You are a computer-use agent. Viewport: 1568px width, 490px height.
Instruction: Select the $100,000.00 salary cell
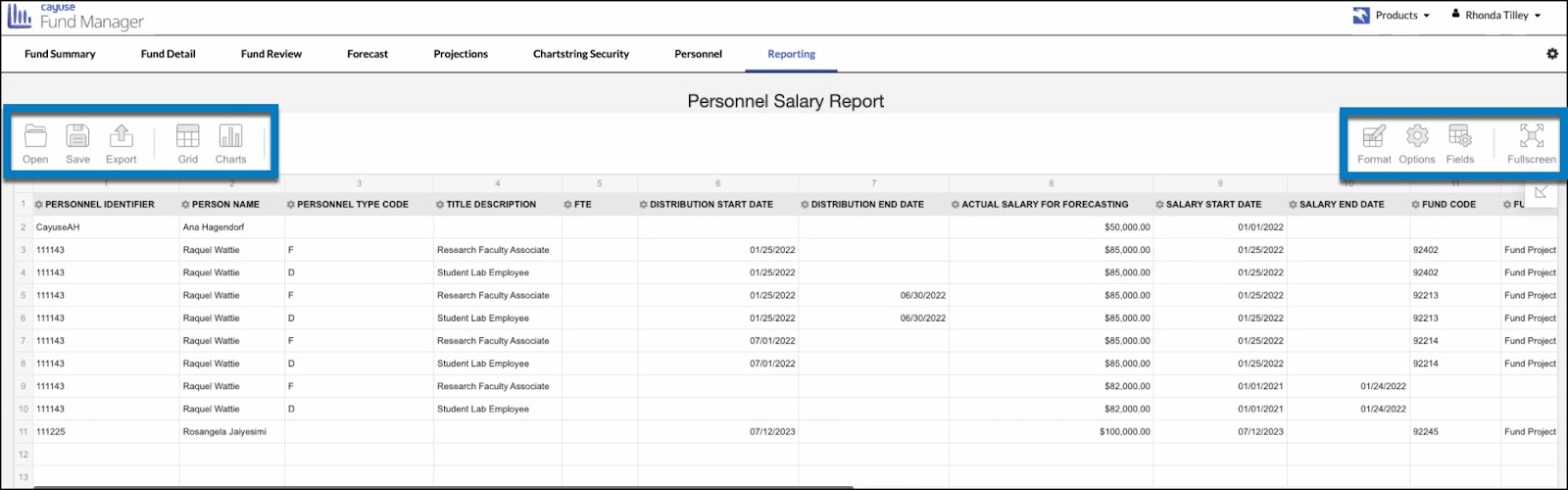tap(1051, 431)
